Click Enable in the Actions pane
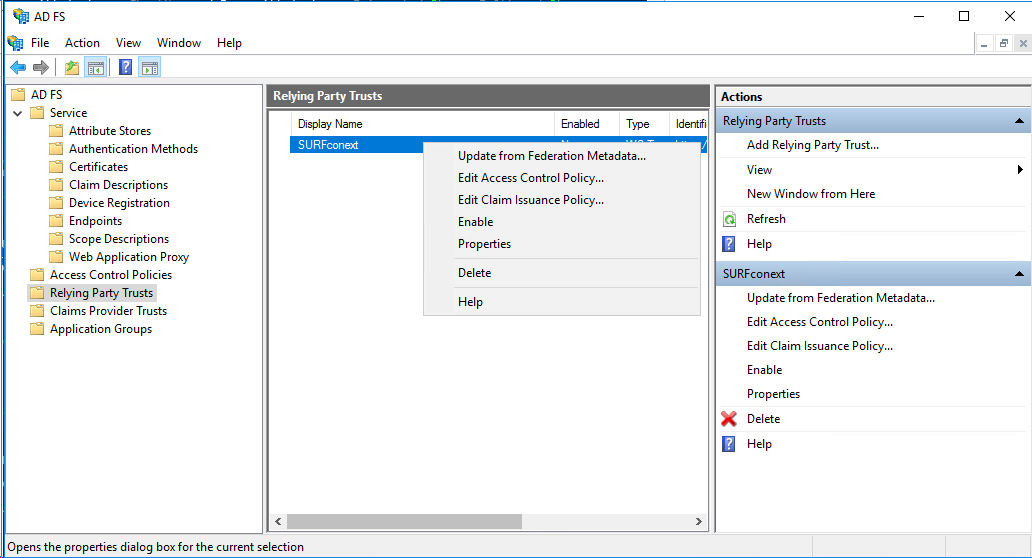 pyautogui.click(x=764, y=370)
